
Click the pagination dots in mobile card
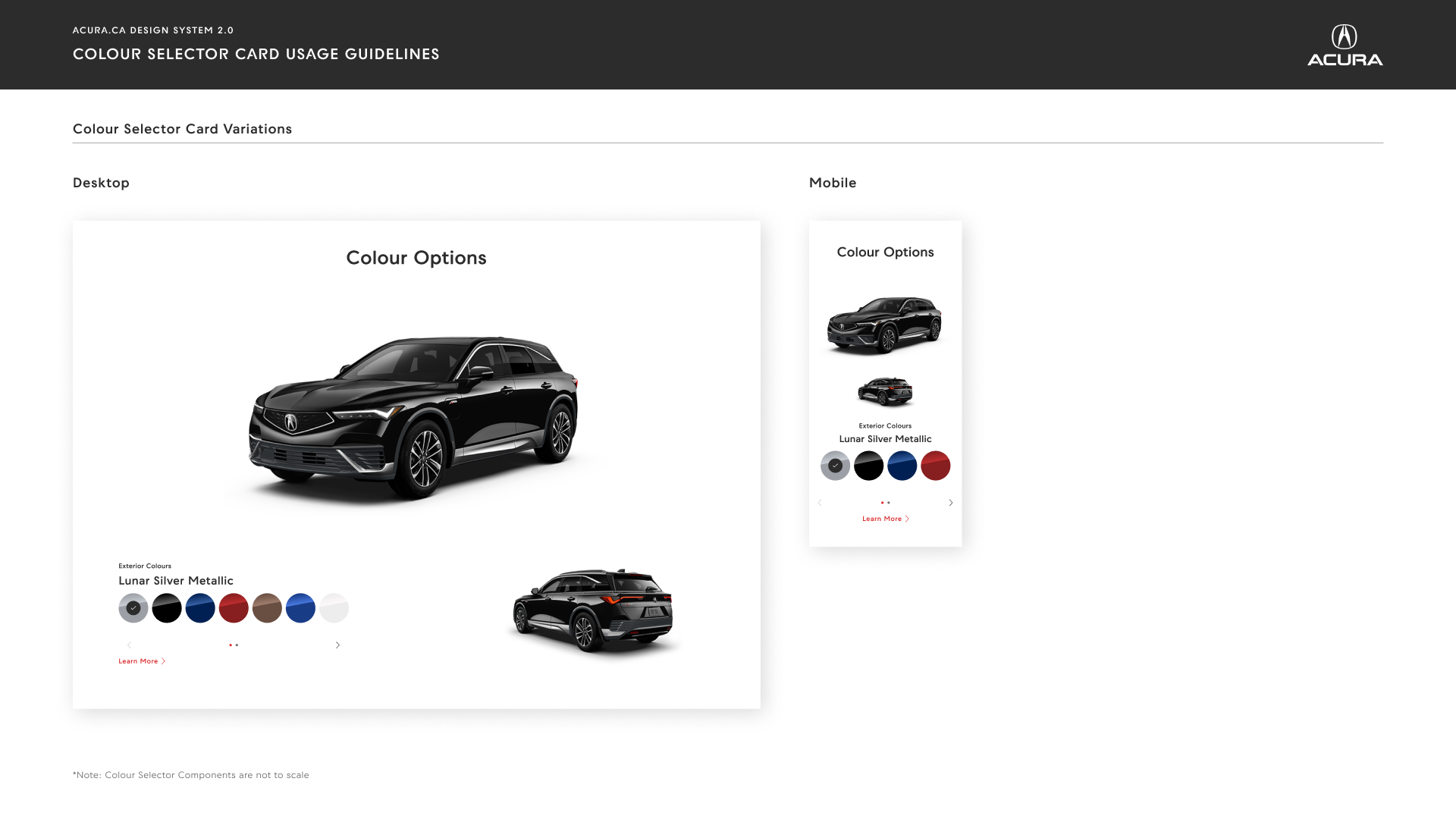(885, 503)
